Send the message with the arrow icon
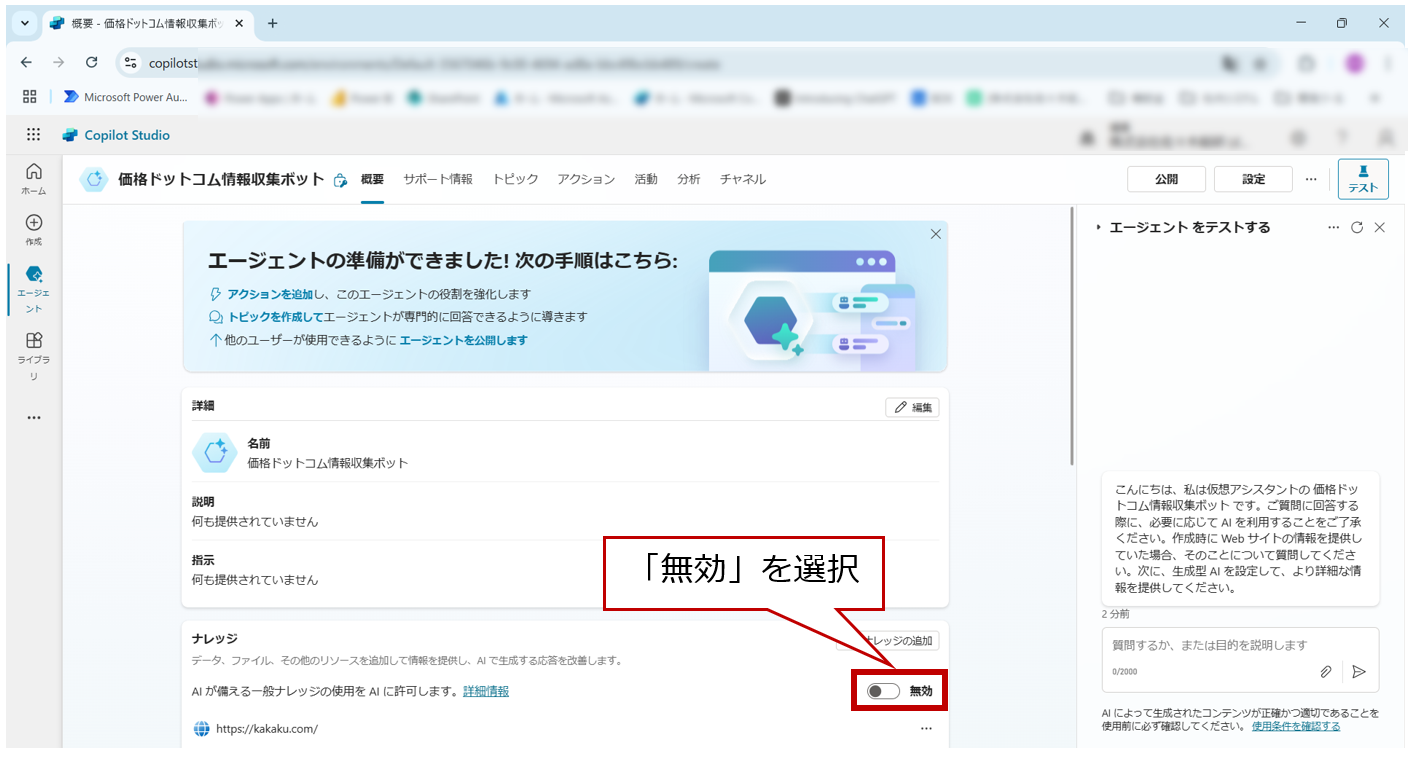The height and width of the screenshot is (779, 1412). (1359, 672)
